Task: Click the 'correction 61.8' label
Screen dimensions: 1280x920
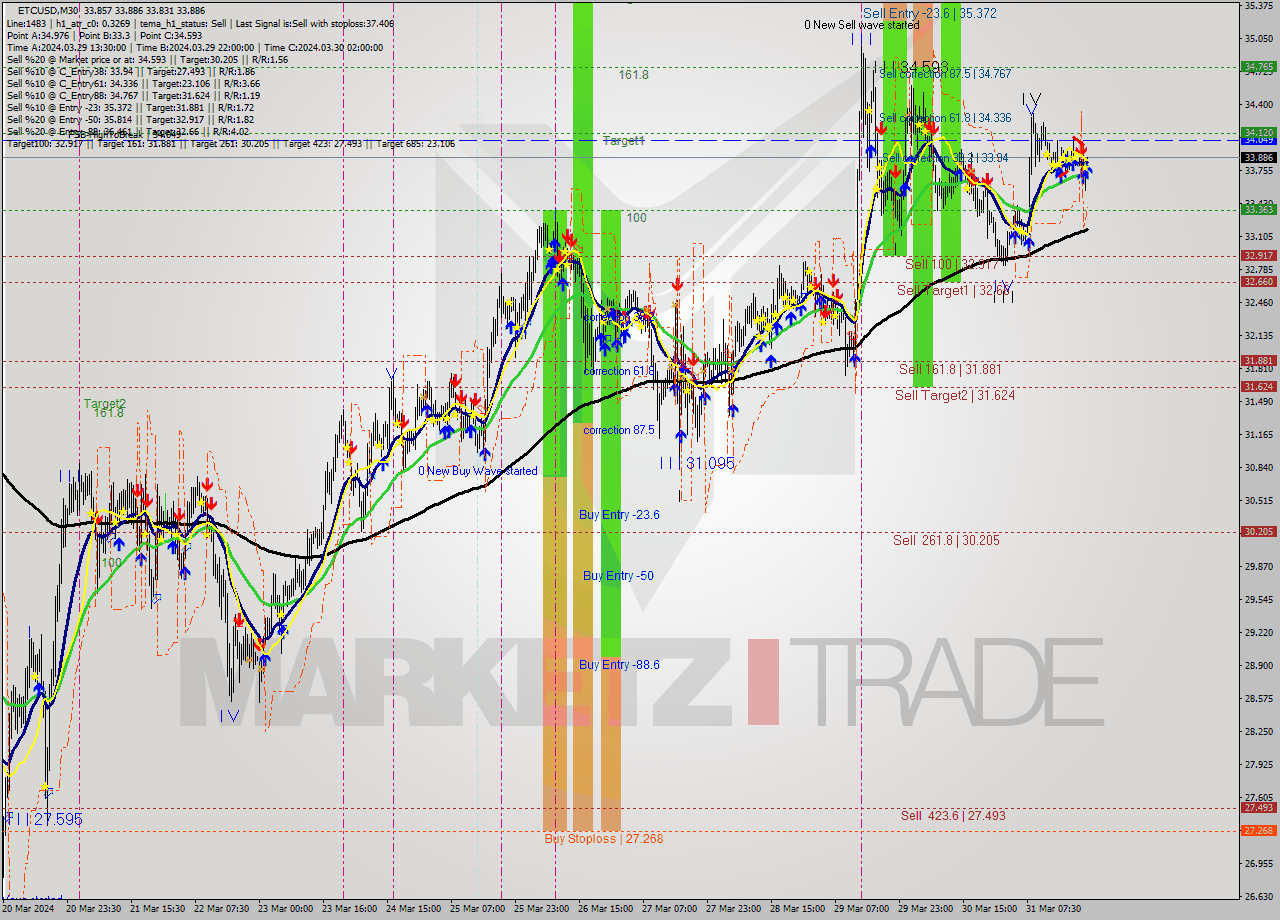Action: tap(619, 371)
